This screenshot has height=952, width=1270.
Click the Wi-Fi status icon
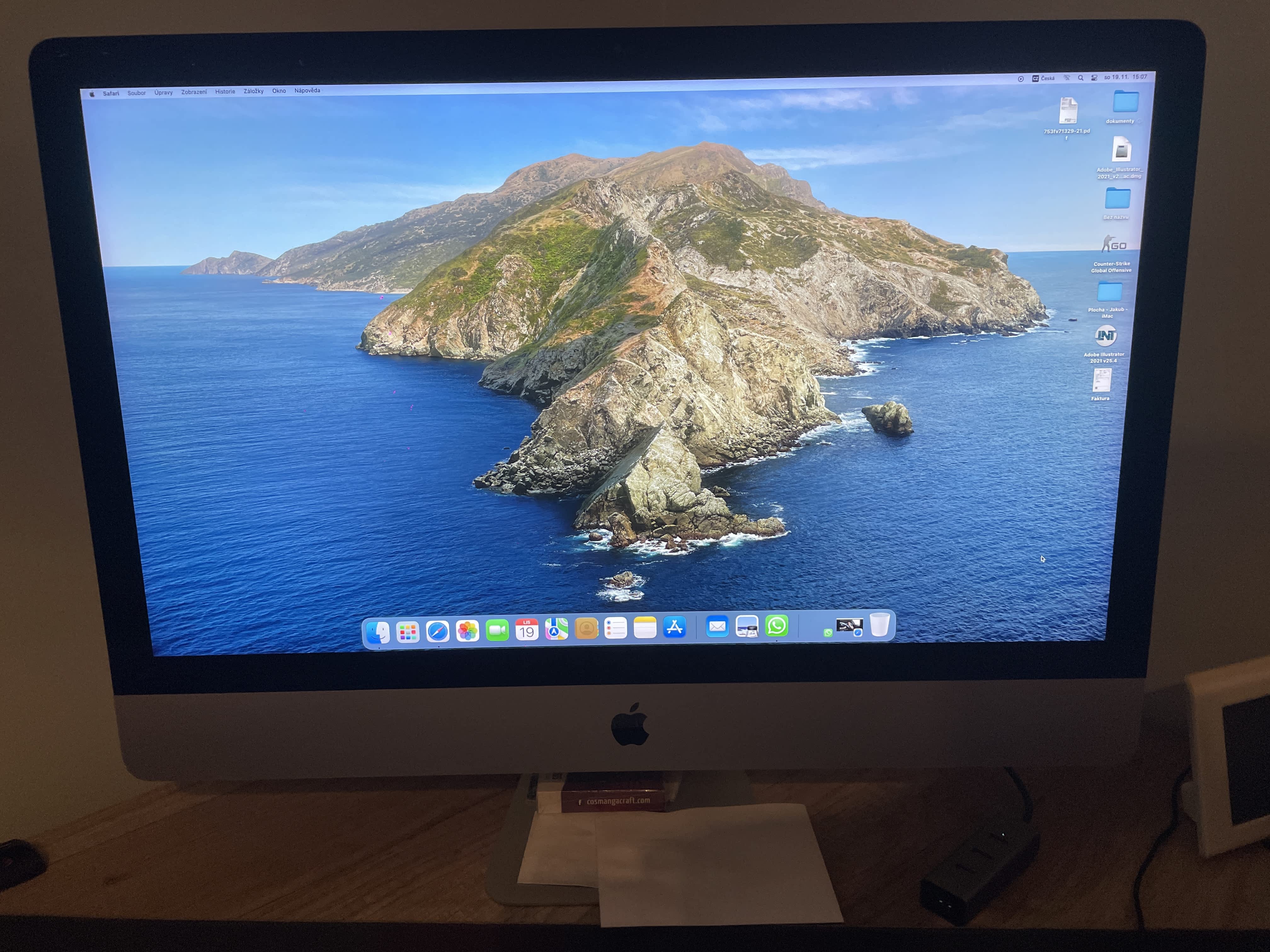(1067, 78)
